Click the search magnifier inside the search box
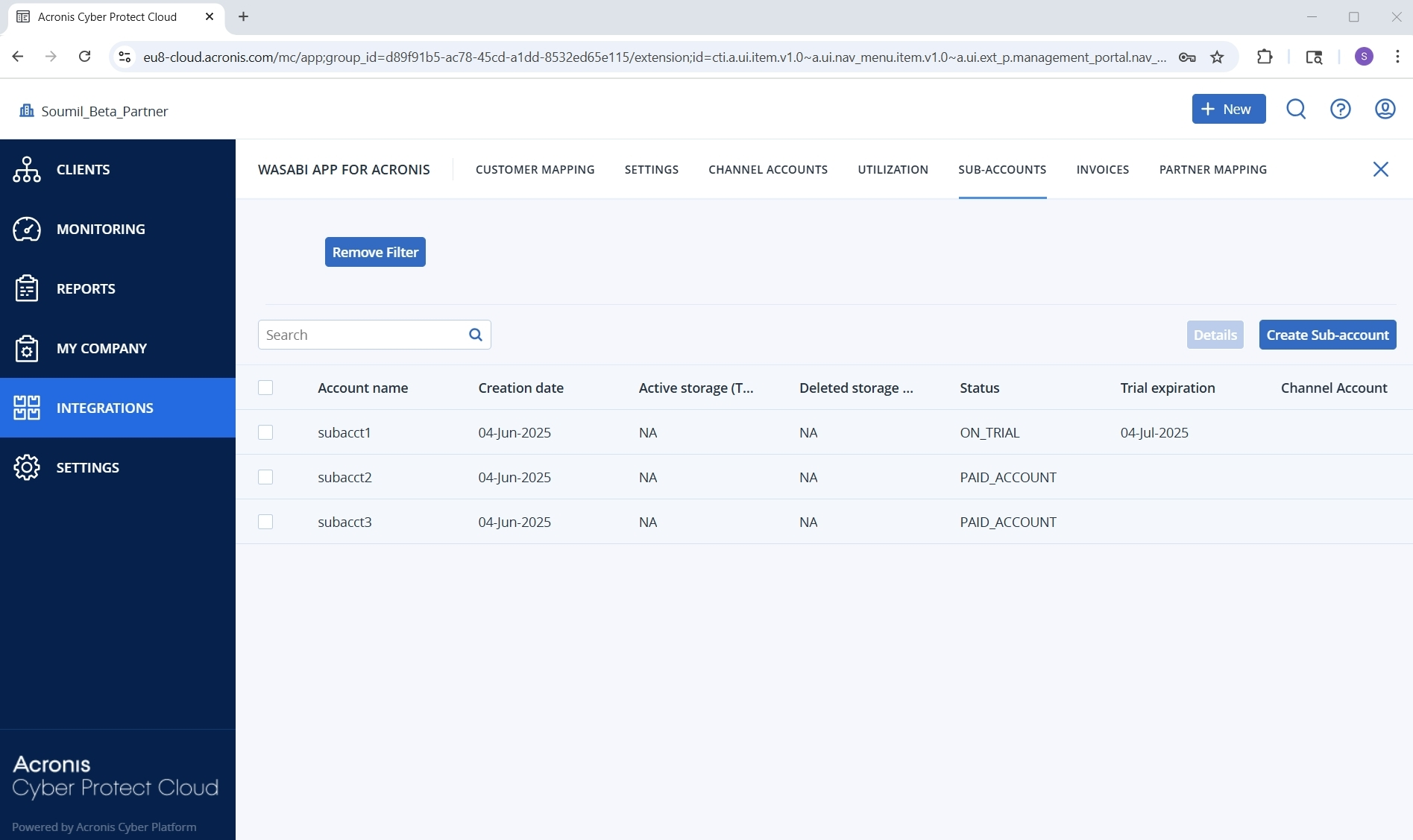1413x840 pixels. pyautogui.click(x=476, y=335)
